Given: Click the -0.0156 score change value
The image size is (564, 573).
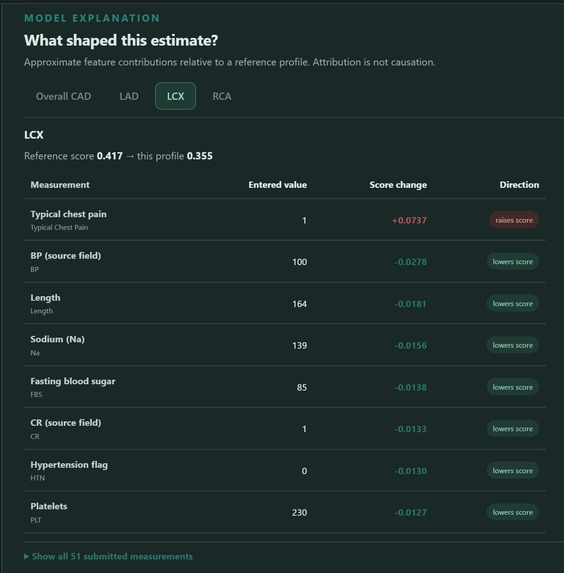Looking at the screenshot, I should [x=410, y=346].
